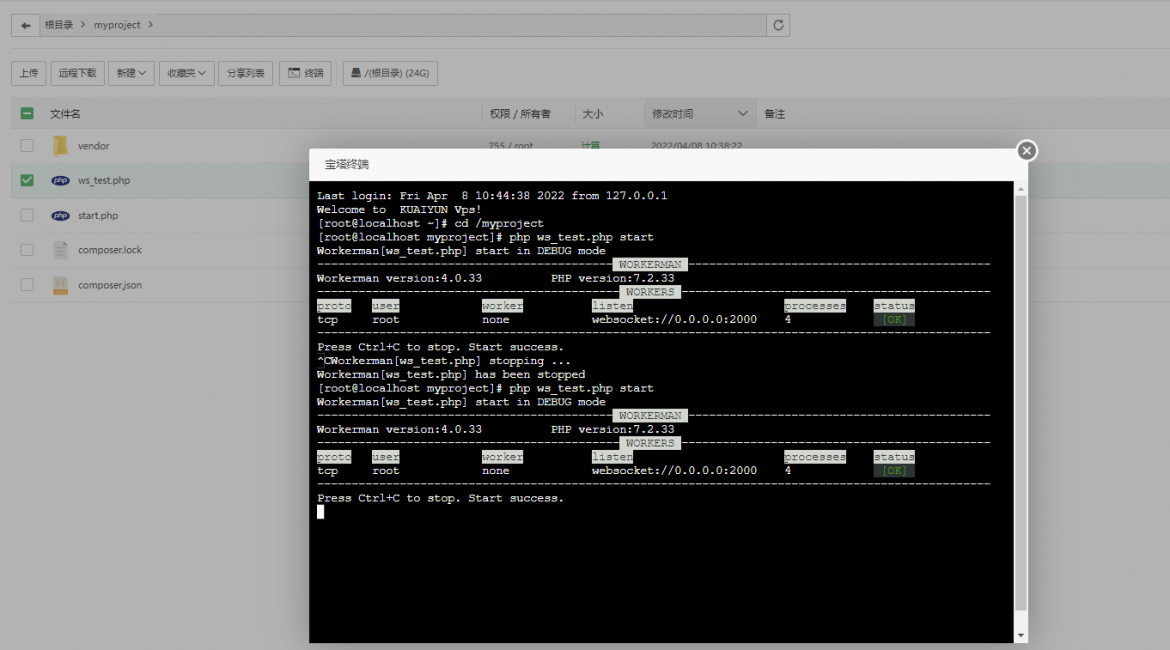Click the terminal scrollbar down arrow
Screen dimensions: 1170x650
(x=1021, y=636)
